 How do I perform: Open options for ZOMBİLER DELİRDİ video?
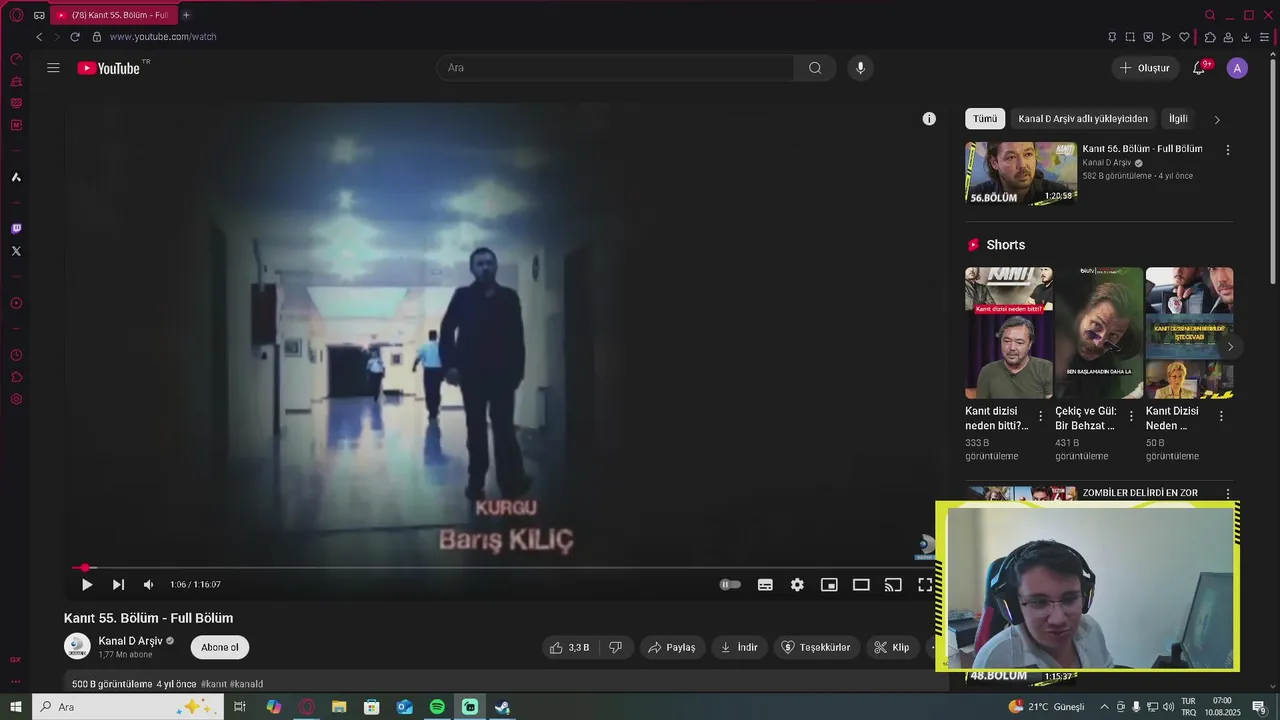coord(1228,494)
